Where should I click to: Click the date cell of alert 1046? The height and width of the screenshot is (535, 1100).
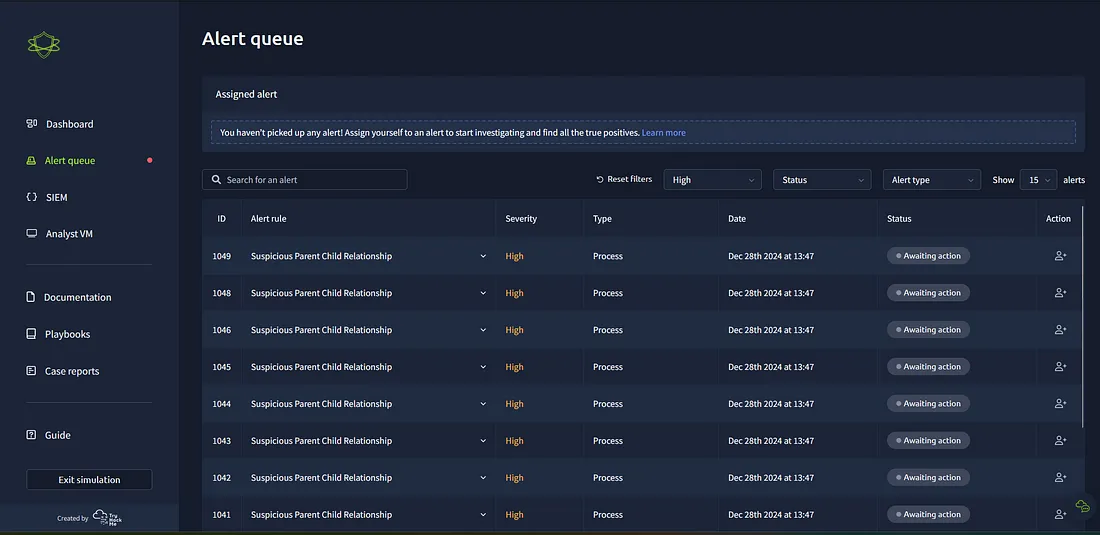coord(771,330)
